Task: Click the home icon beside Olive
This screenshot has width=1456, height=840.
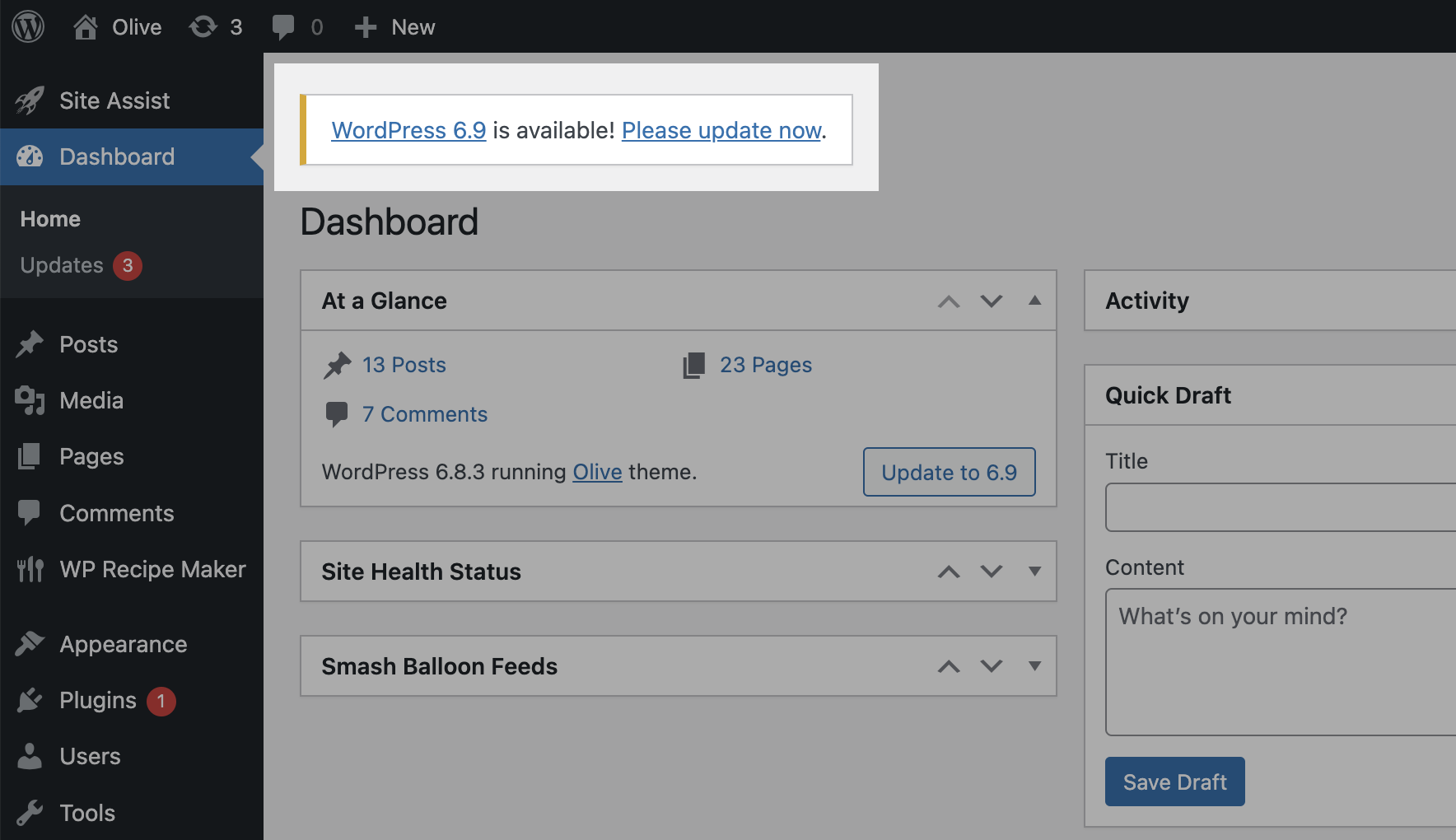Action: click(x=86, y=27)
